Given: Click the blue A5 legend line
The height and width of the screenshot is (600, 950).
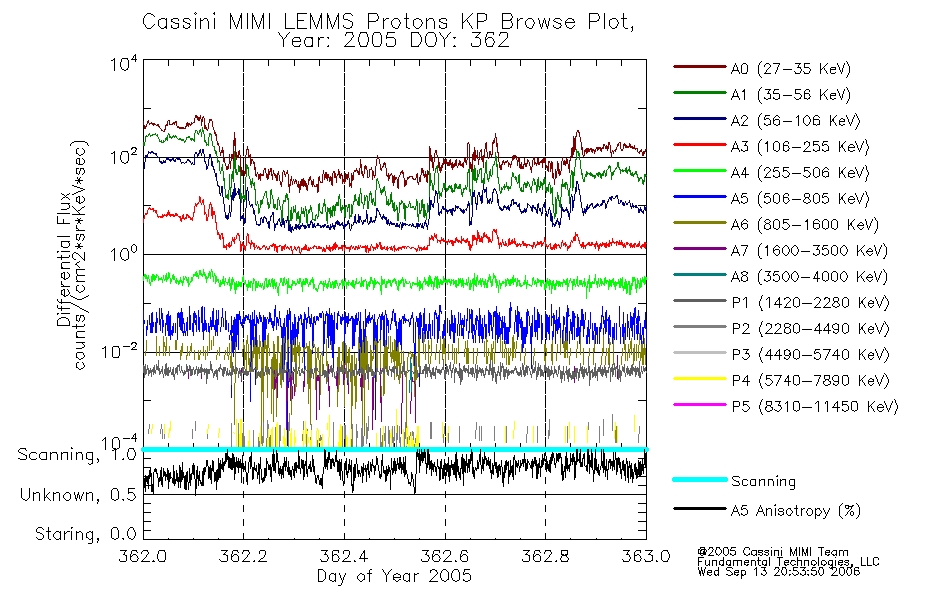Looking at the screenshot, I should click(x=699, y=197).
